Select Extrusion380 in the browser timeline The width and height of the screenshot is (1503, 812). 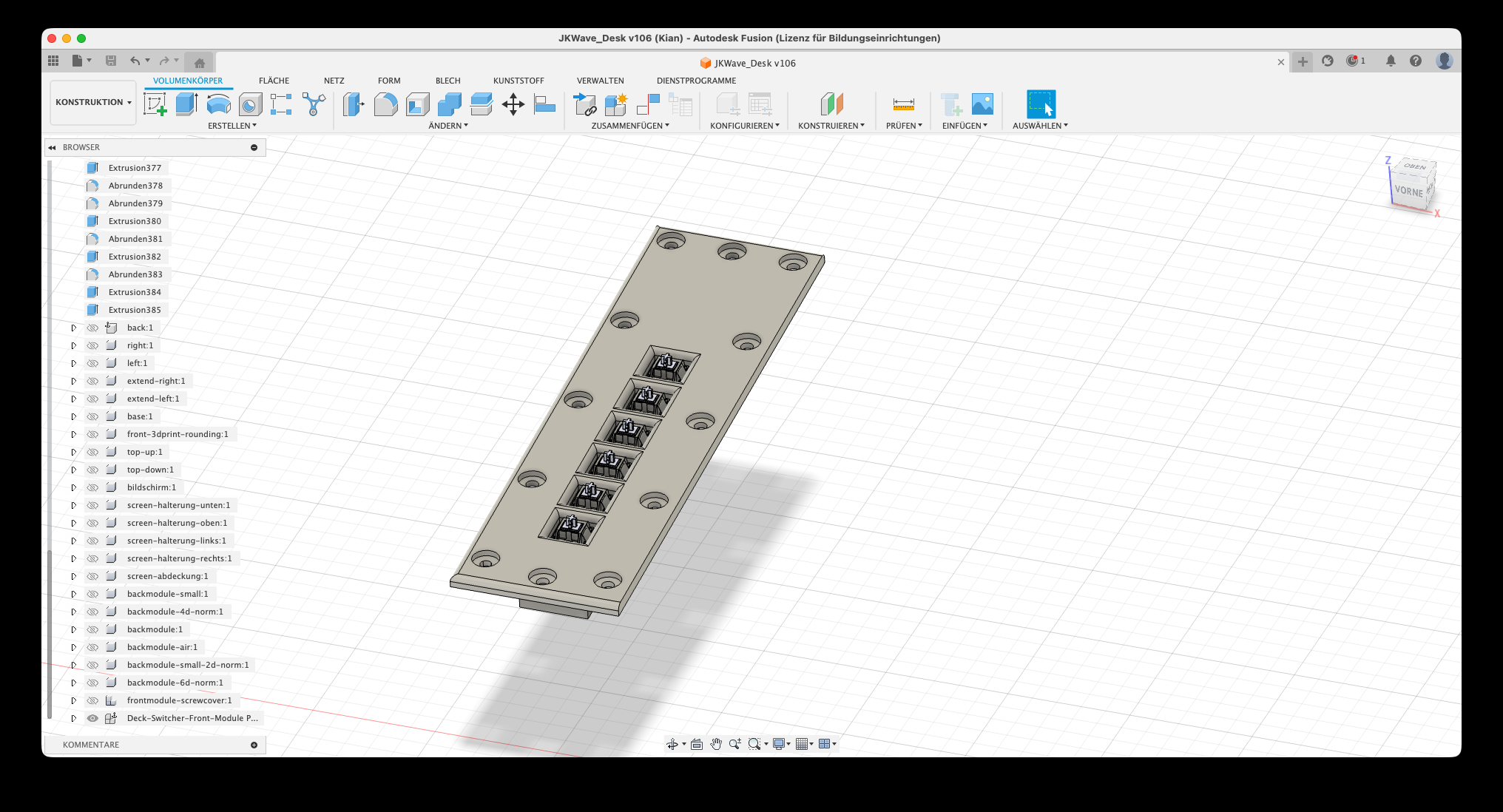135,221
